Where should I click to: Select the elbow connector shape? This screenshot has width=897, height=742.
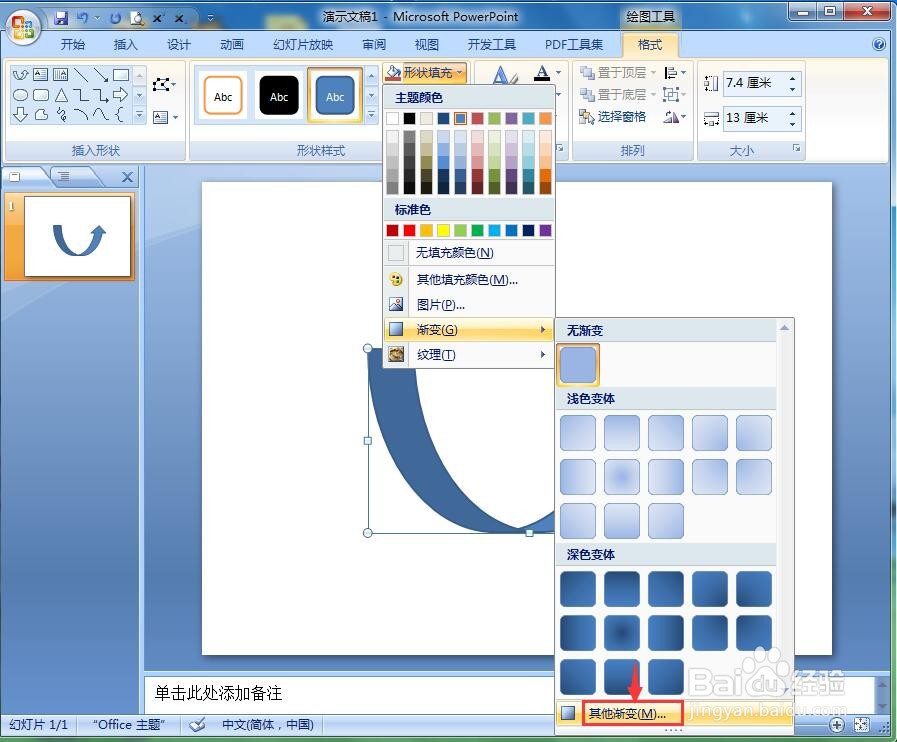point(81,95)
